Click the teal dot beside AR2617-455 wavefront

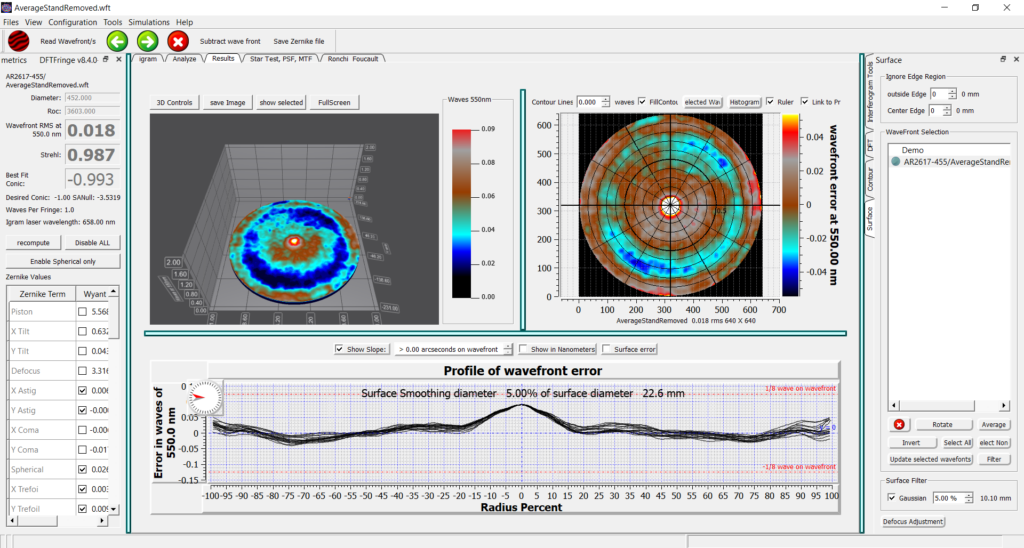click(896, 162)
